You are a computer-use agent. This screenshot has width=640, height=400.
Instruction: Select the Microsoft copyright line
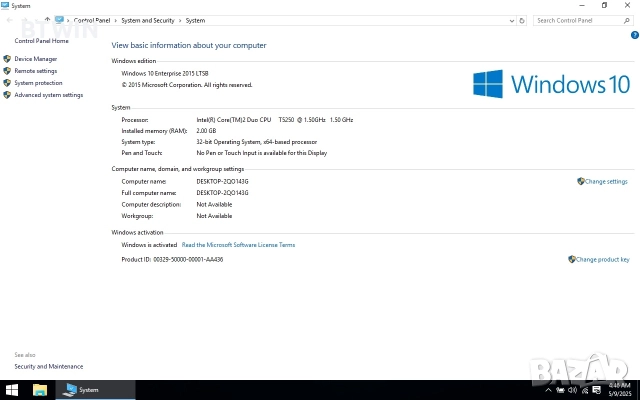pos(187,85)
